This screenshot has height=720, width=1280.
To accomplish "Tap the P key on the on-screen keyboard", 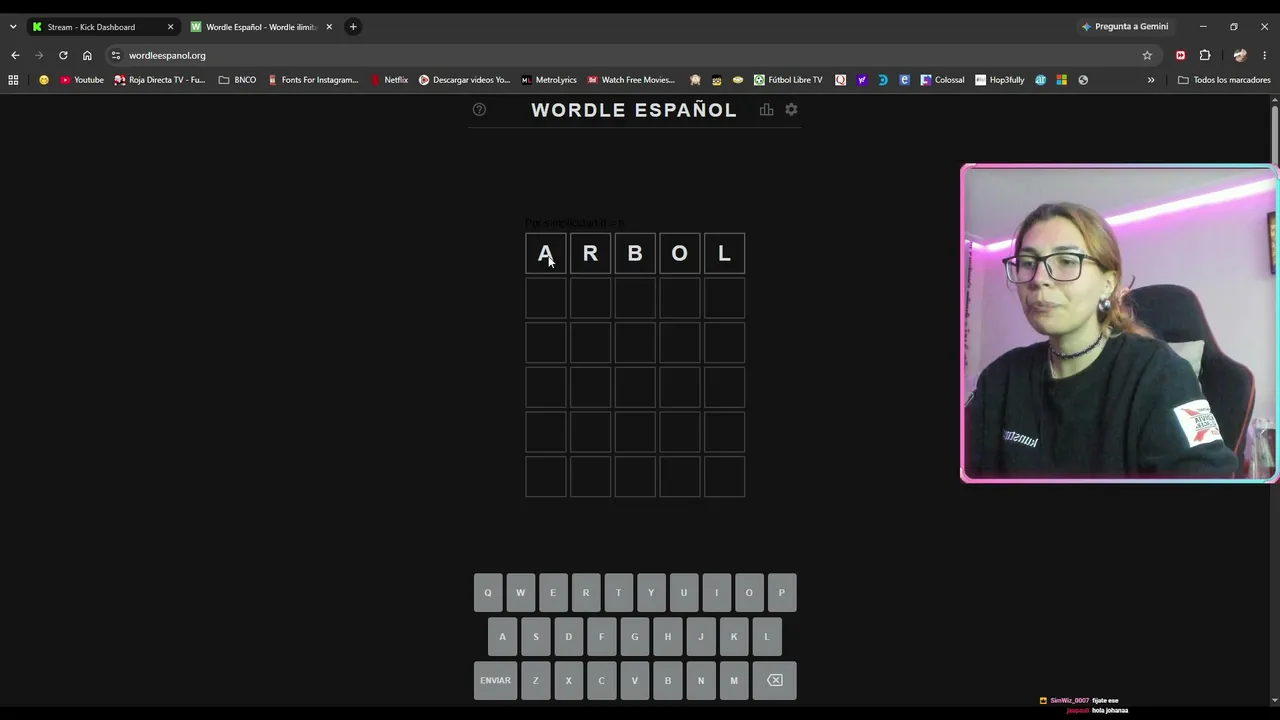I will (782, 592).
